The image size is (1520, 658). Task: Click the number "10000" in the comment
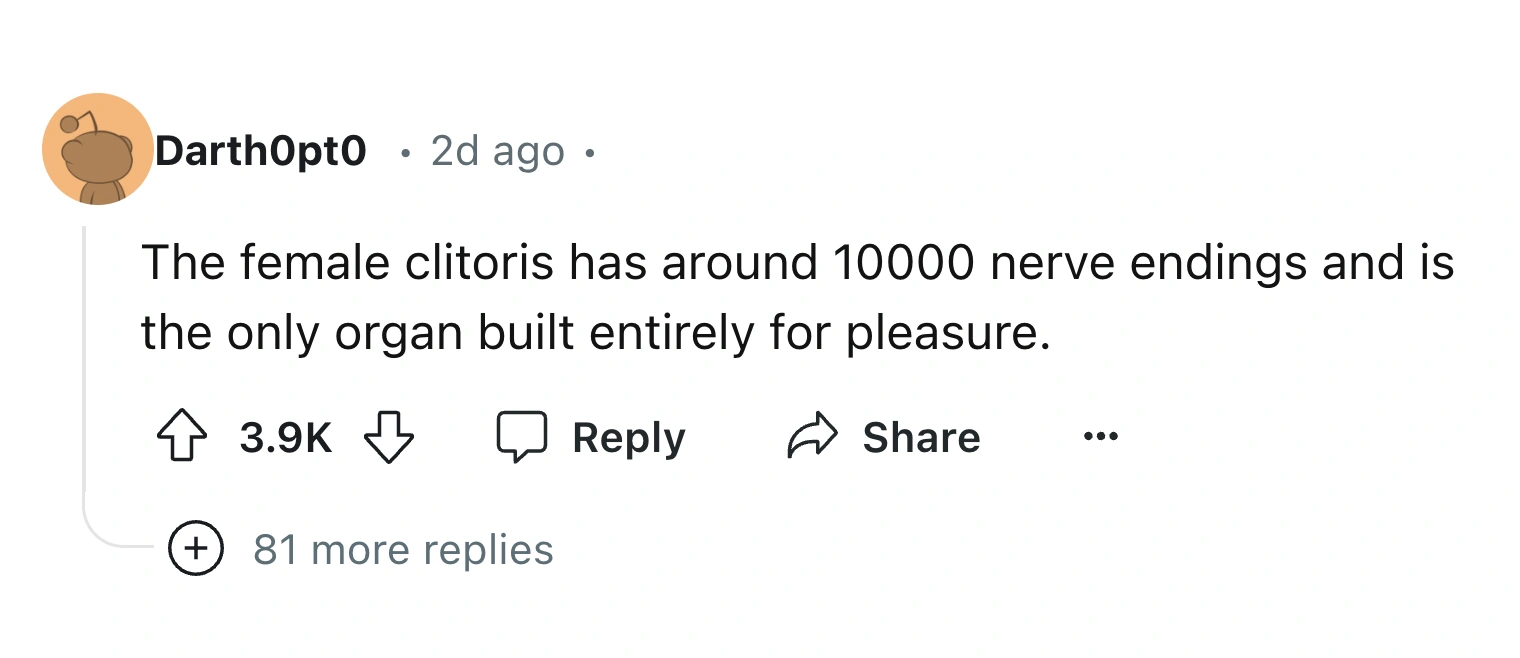pyautogui.click(x=903, y=263)
